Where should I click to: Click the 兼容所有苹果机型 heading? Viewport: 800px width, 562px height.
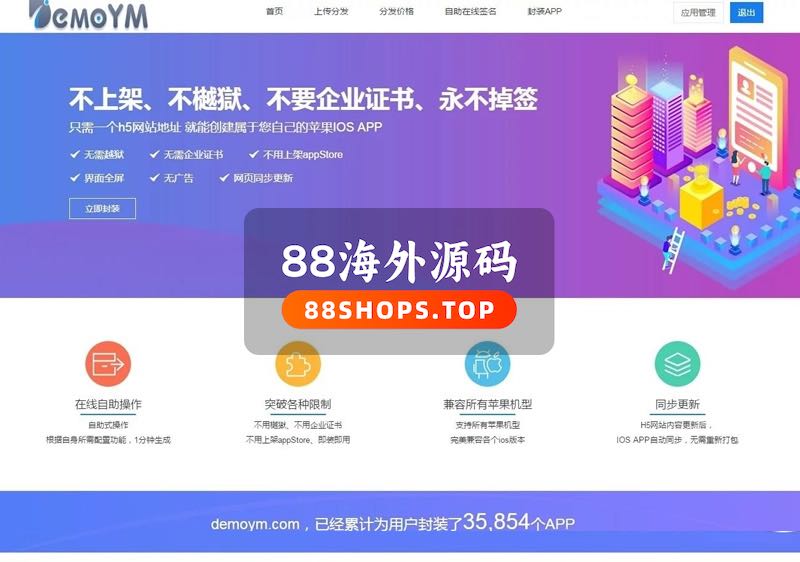point(487,404)
